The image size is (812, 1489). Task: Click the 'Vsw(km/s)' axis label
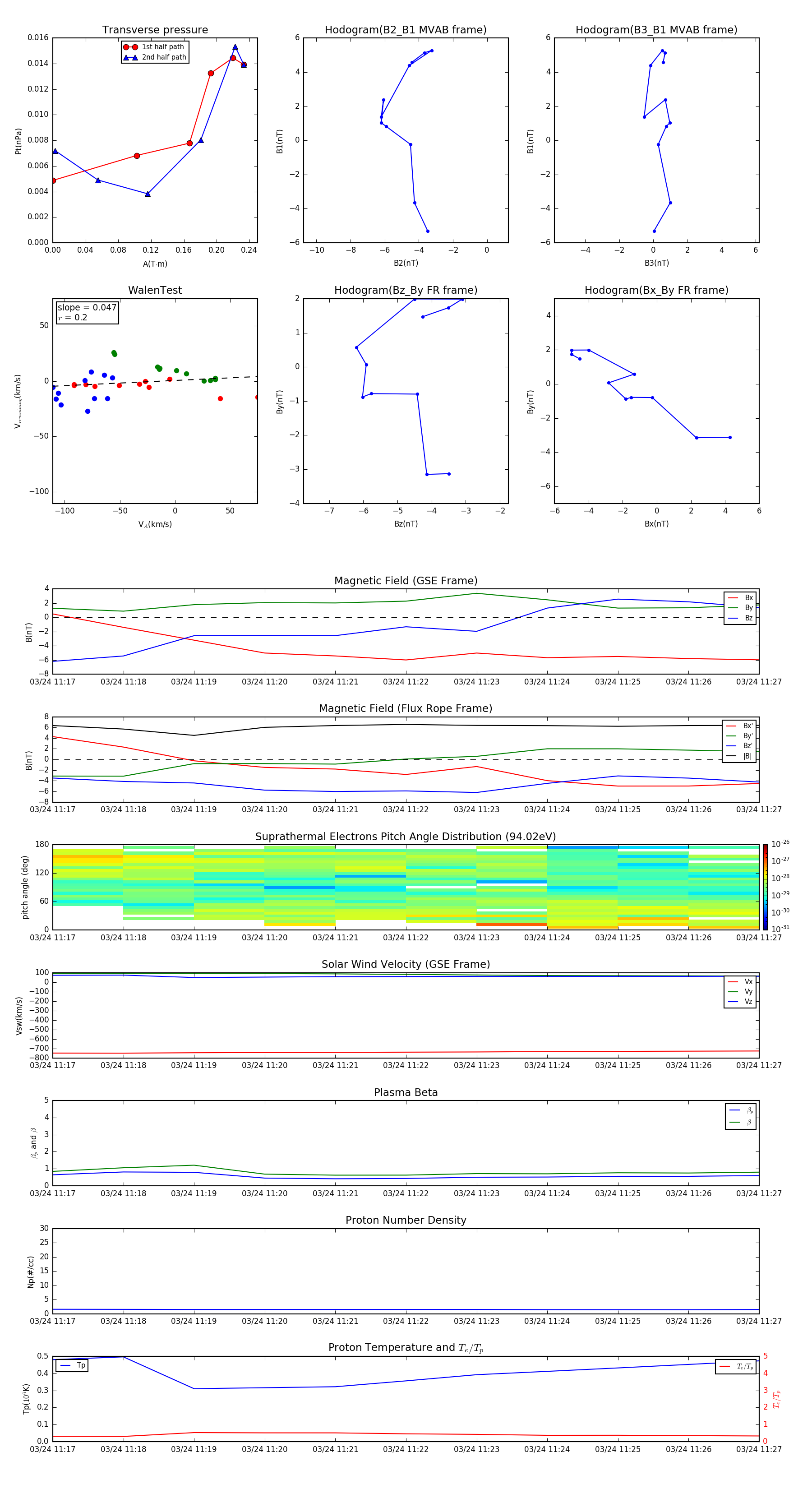[18, 1016]
